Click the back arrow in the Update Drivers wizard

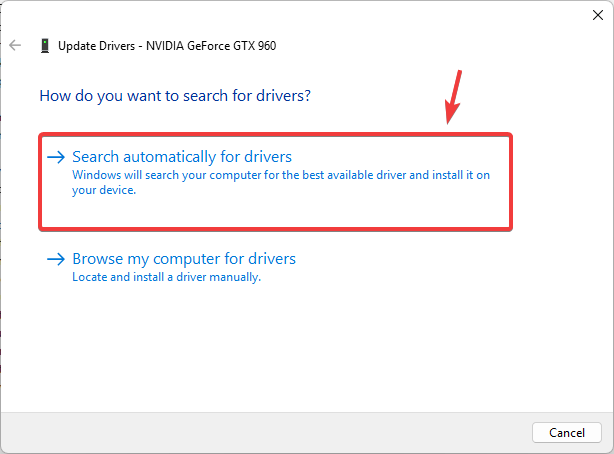(x=15, y=45)
